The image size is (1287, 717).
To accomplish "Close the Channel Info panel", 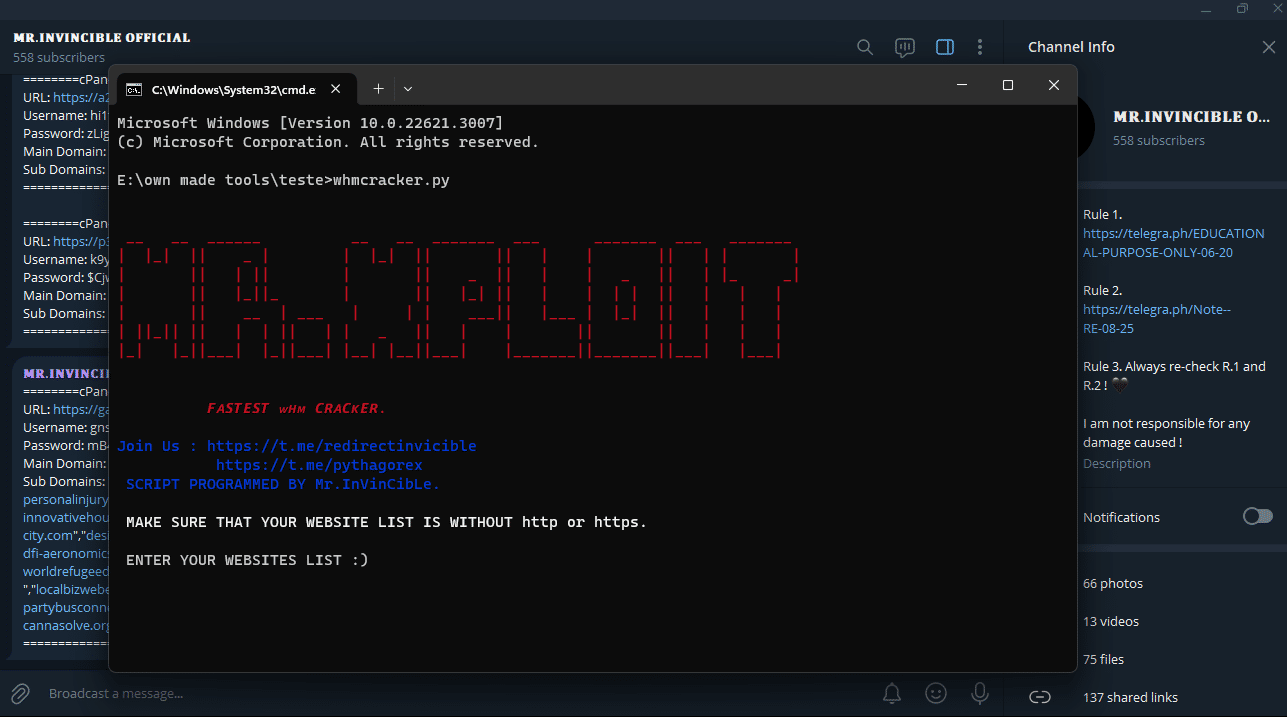I will [1268, 47].
